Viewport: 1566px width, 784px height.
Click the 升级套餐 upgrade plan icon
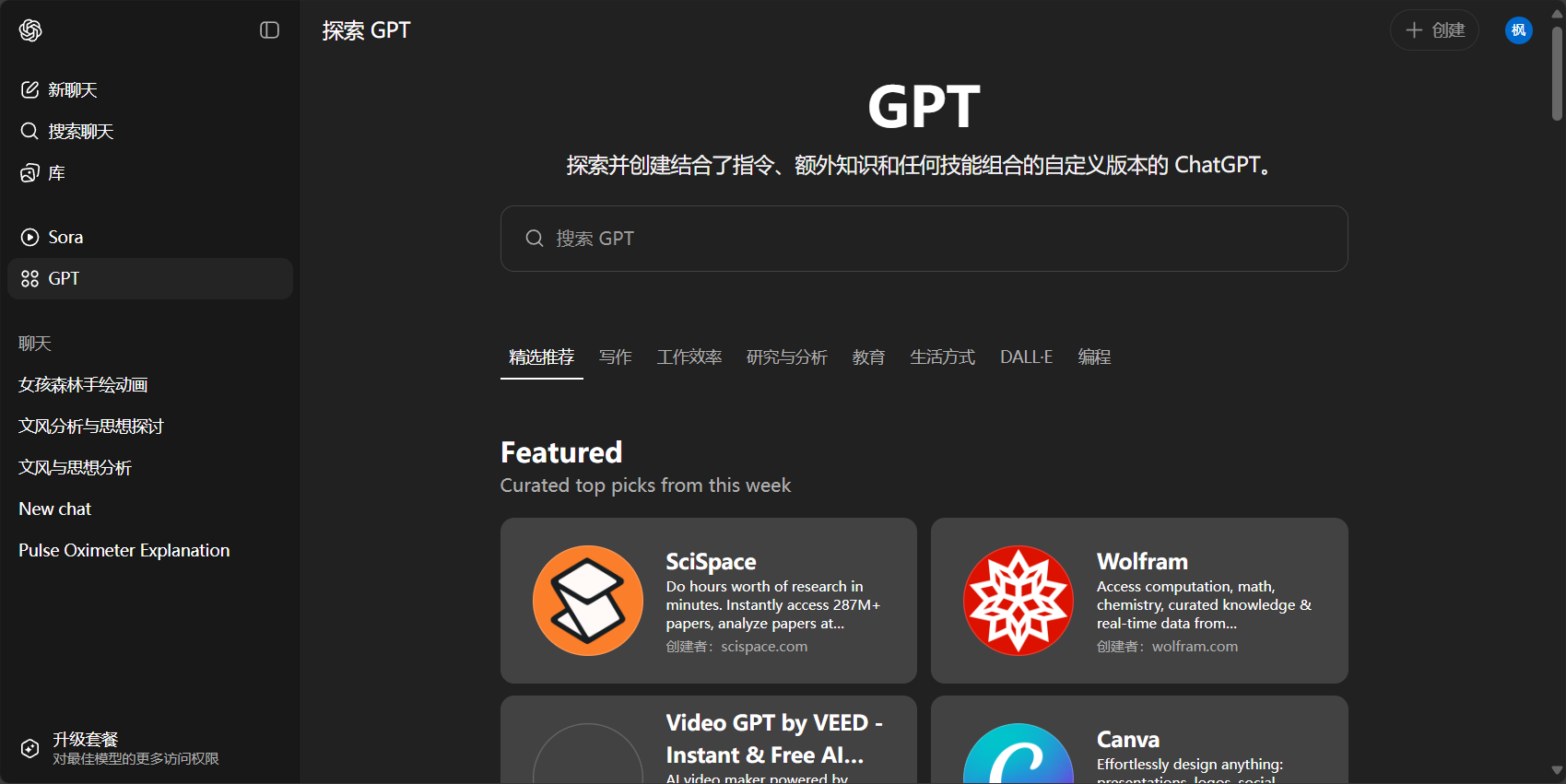[x=30, y=748]
